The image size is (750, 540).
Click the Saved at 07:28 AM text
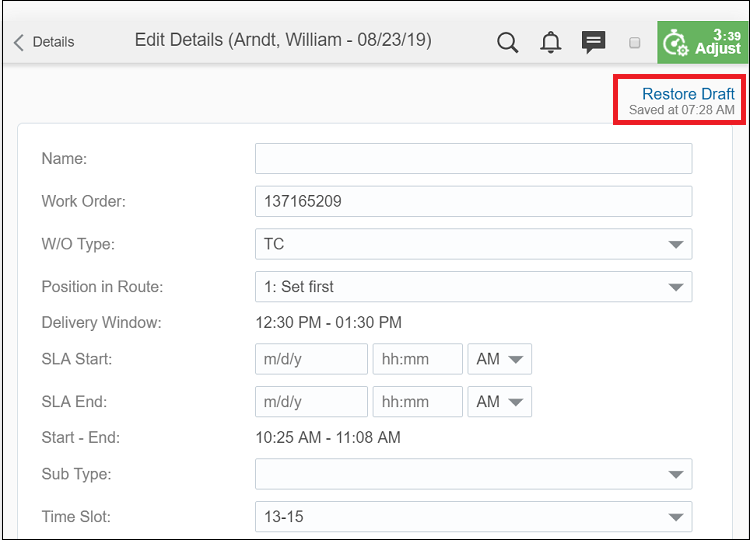(x=682, y=110)
